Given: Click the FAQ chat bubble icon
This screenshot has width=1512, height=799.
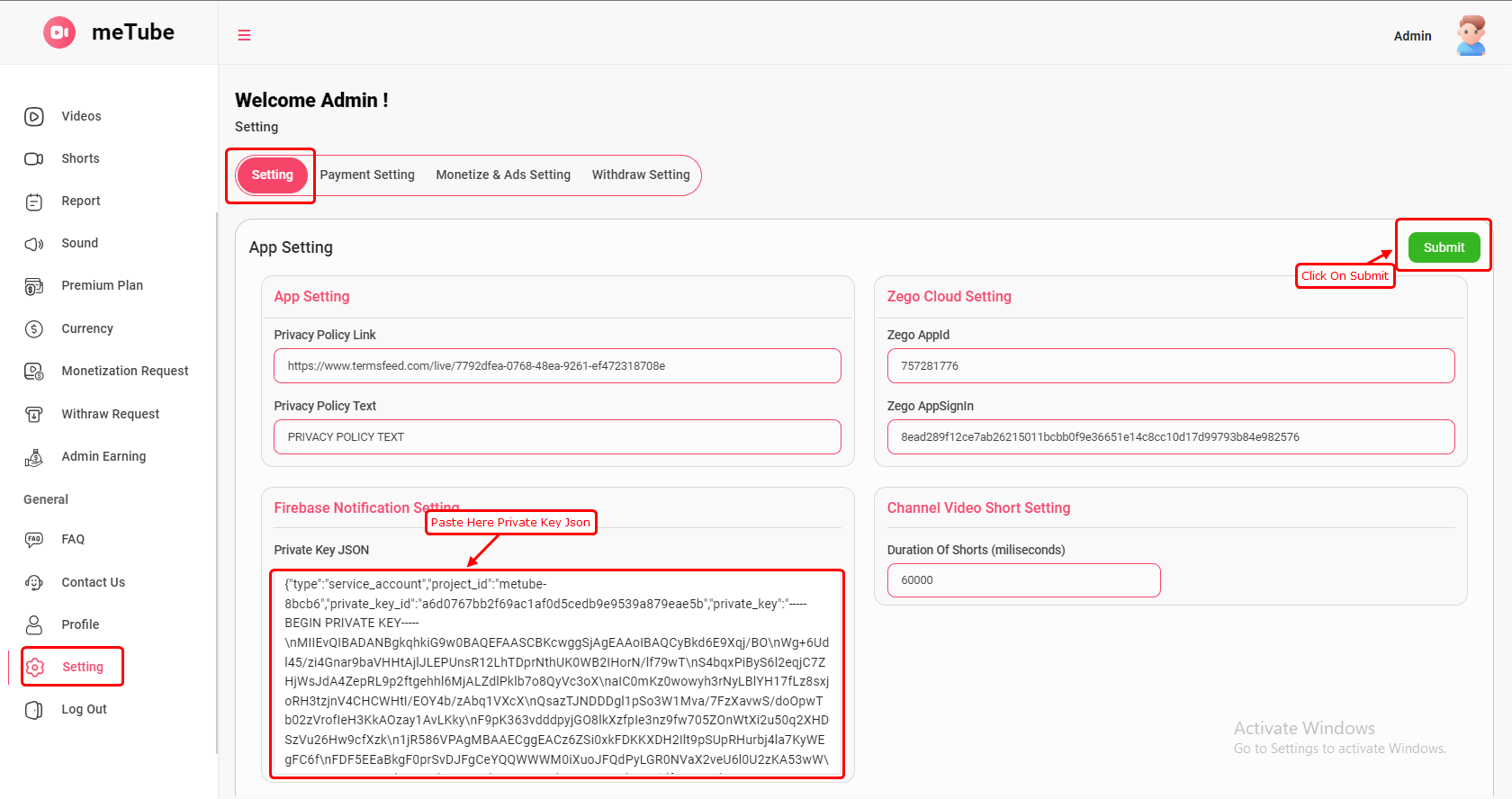Looking at the screenshot, I should click(34, 540).
